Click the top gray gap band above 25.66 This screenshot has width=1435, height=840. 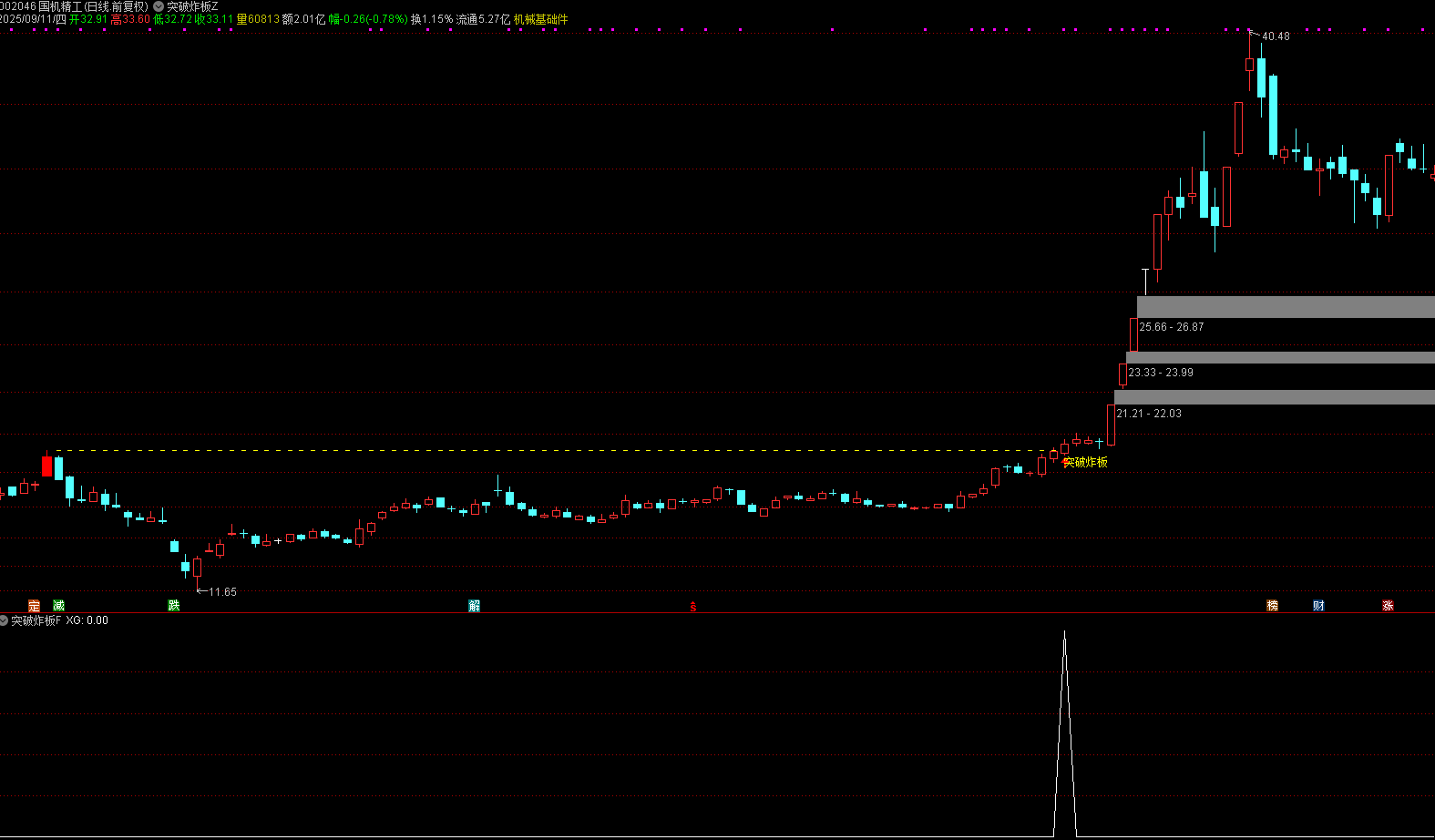1286,307
